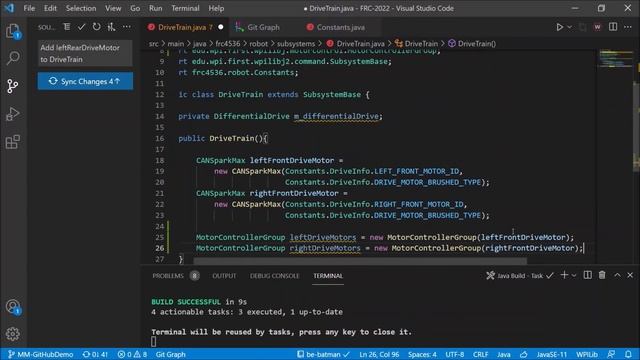Create a new terminal with plus icon
Viewport: 640px width, 360px height.
[x=564, y=276]
